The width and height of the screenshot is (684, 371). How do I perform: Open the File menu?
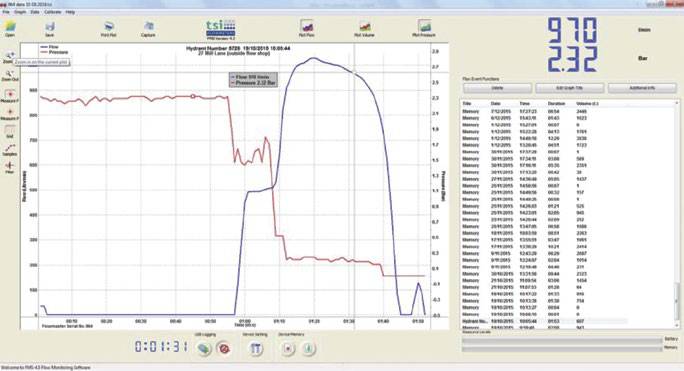[x=6, y=12]
